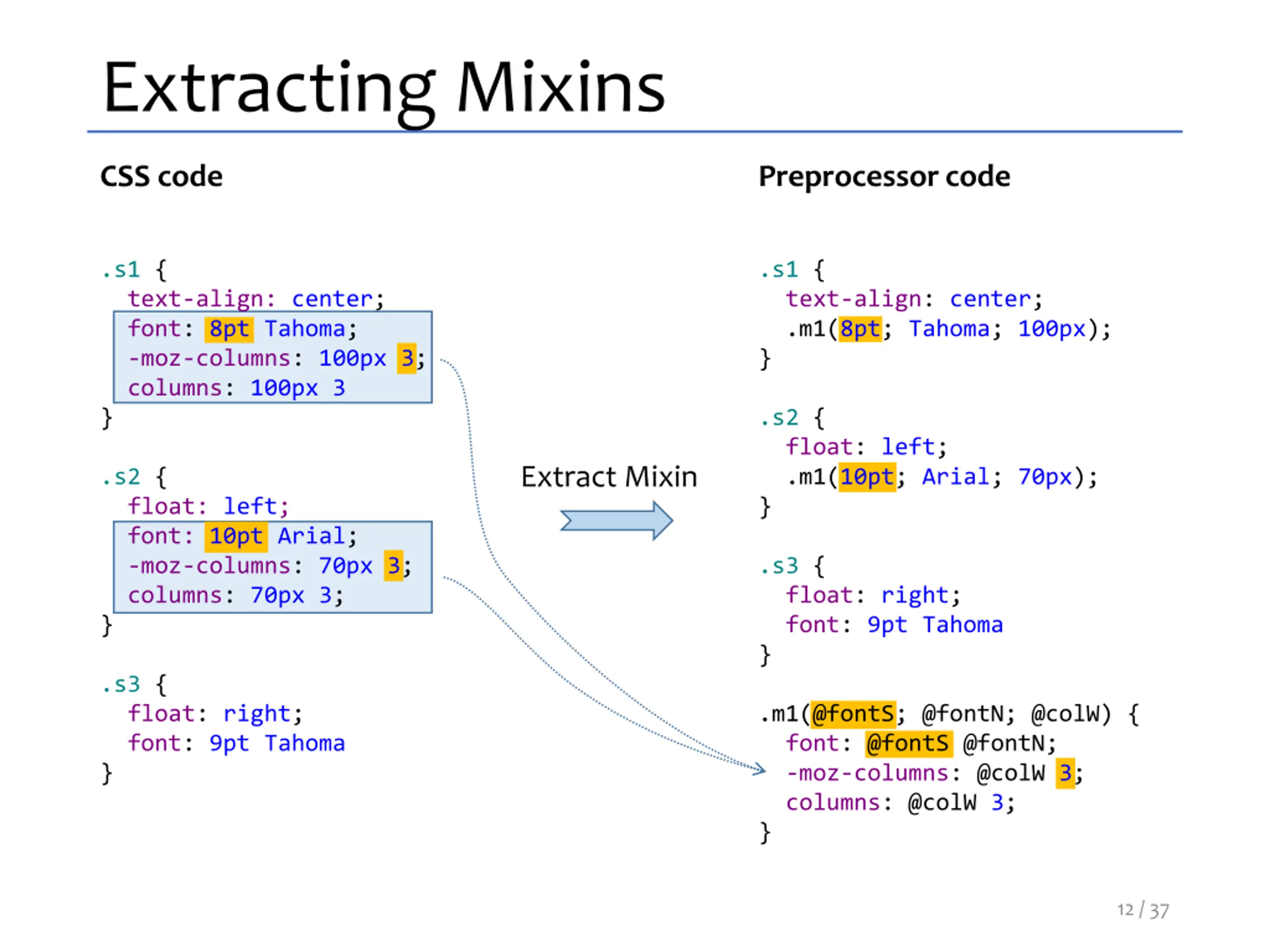Click the '.m1(@fontS; @fontN; @colW) {' mixin declaration
The image size is (1270, 952).
click(x=950, y=714)
